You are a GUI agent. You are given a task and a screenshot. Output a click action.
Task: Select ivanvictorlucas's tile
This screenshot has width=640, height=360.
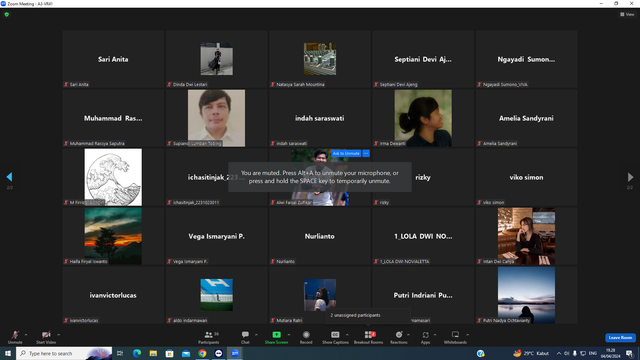tap(113, 295)
